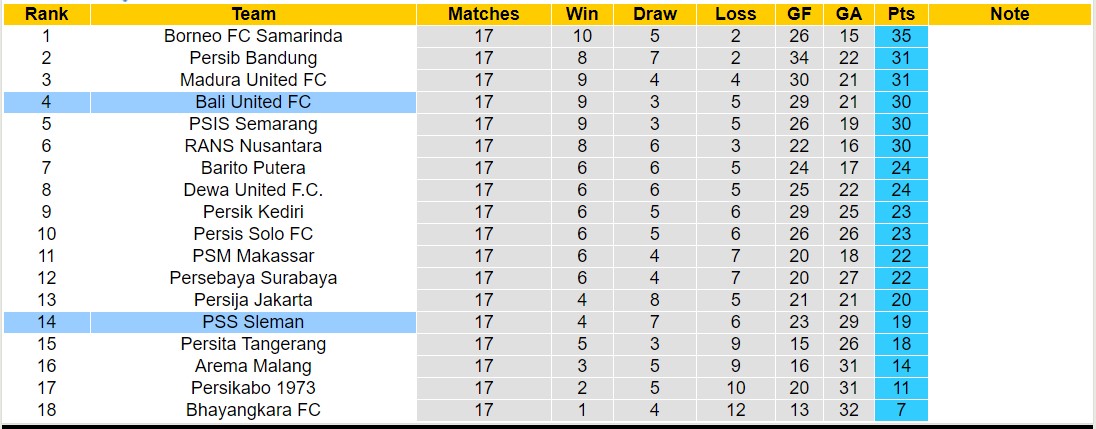Sort by the Team column header

(x=253, y=14)
